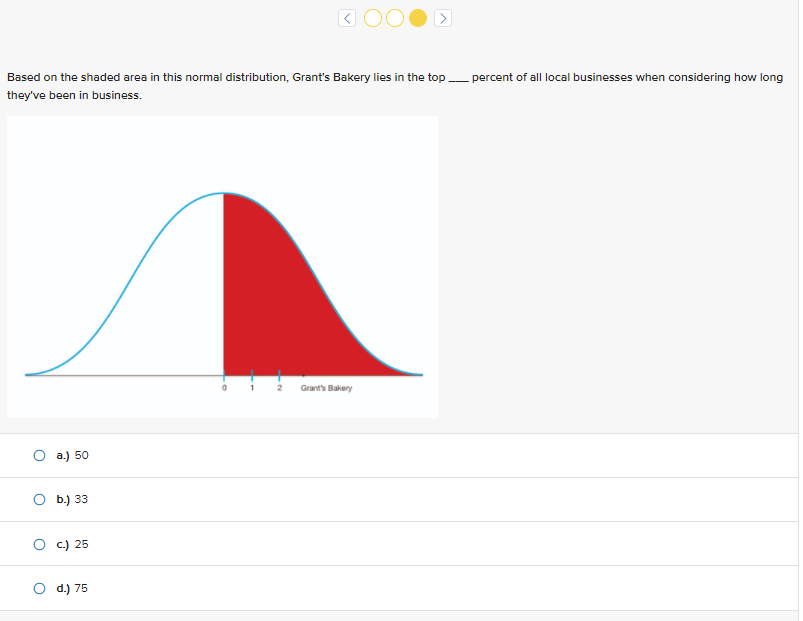803x621 pixels.
Task: Click the answer text labeled 75
Action: [x=72, y=588]
